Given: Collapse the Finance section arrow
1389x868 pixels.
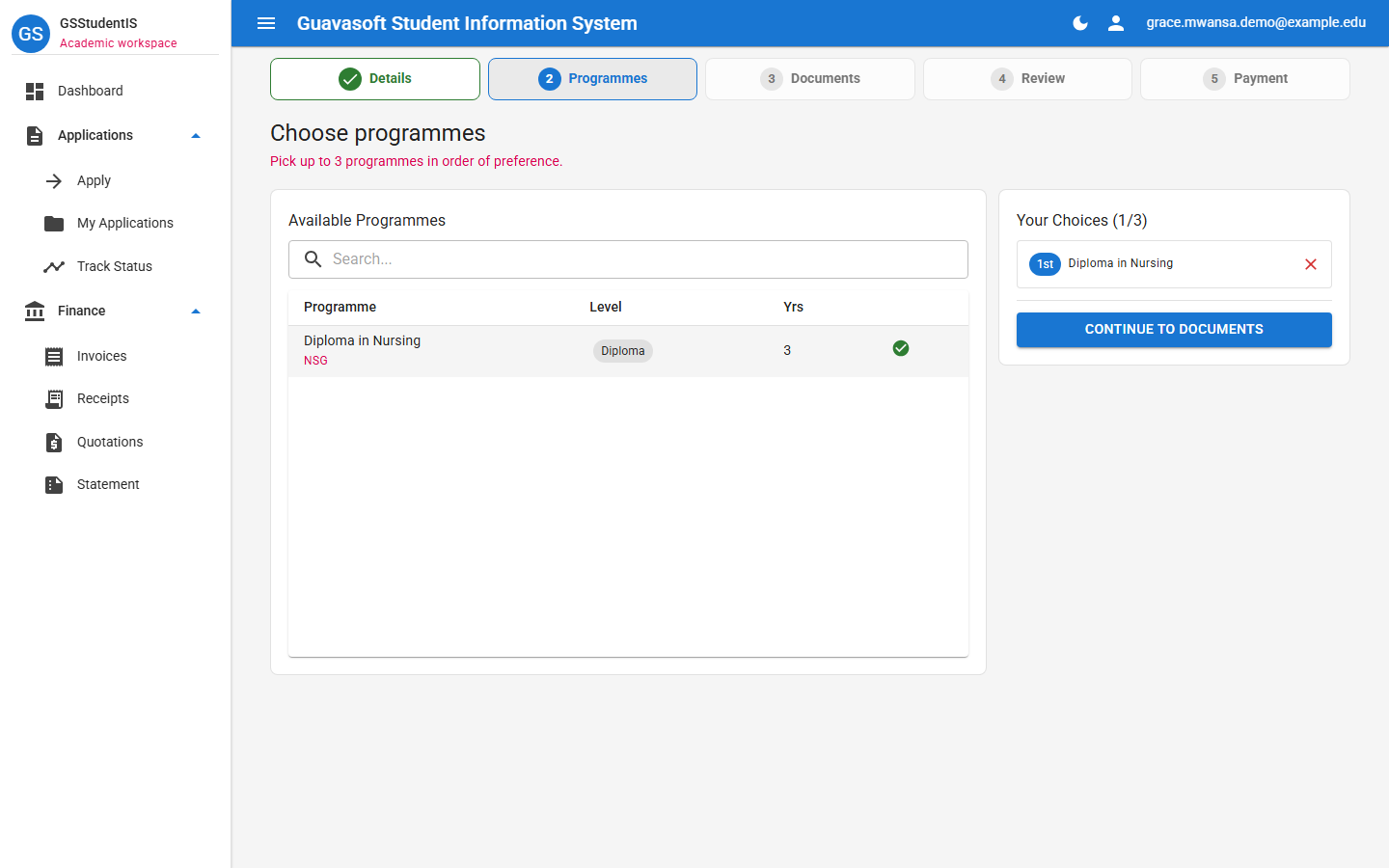Looking at the screenshot, I should (196, 312).
